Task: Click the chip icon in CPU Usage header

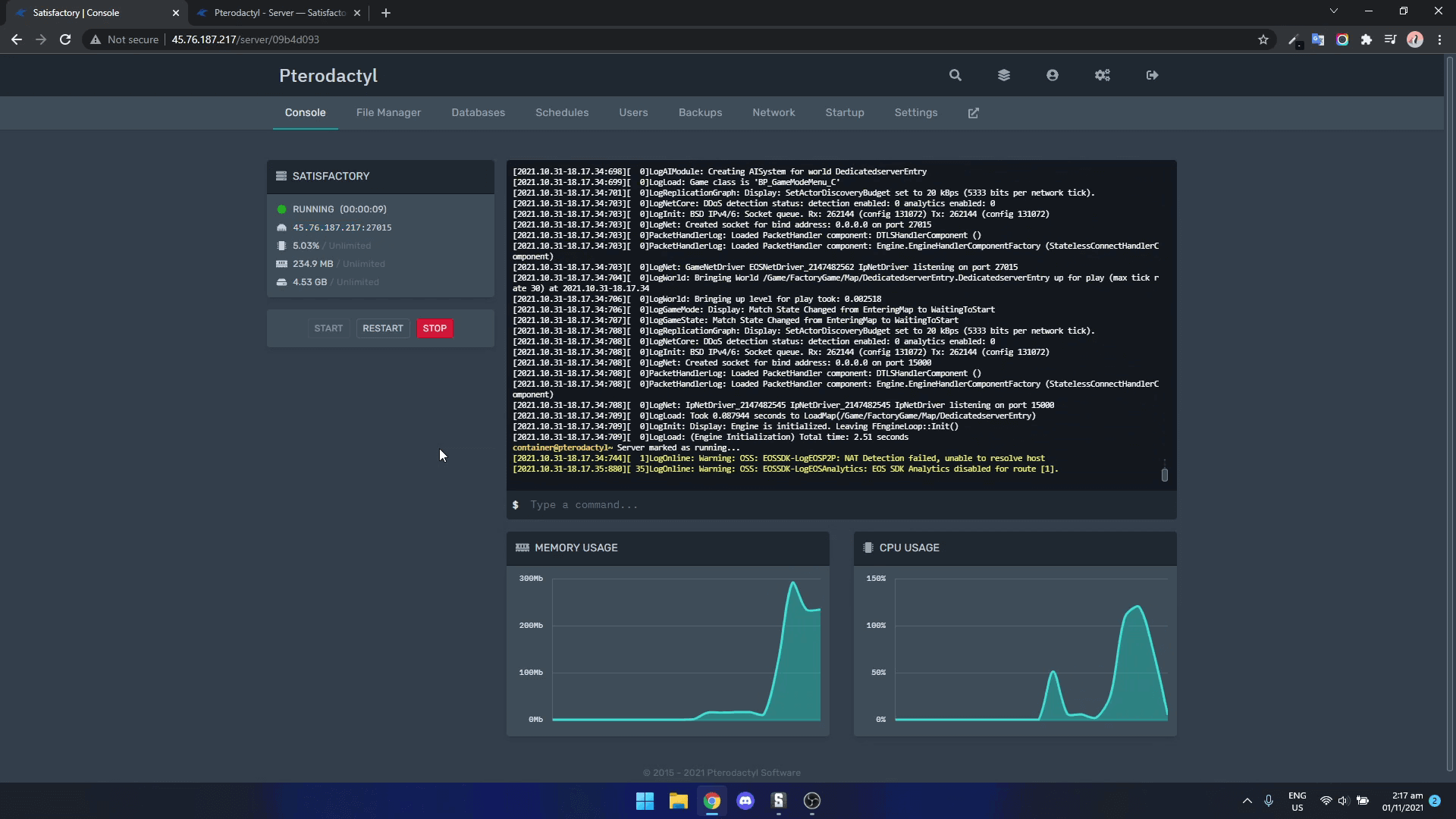Action: click(868, 548)
